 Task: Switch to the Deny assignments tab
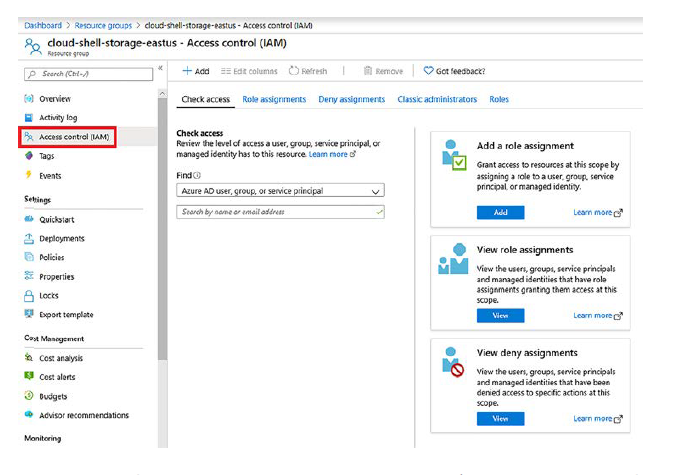coord(351,100)
